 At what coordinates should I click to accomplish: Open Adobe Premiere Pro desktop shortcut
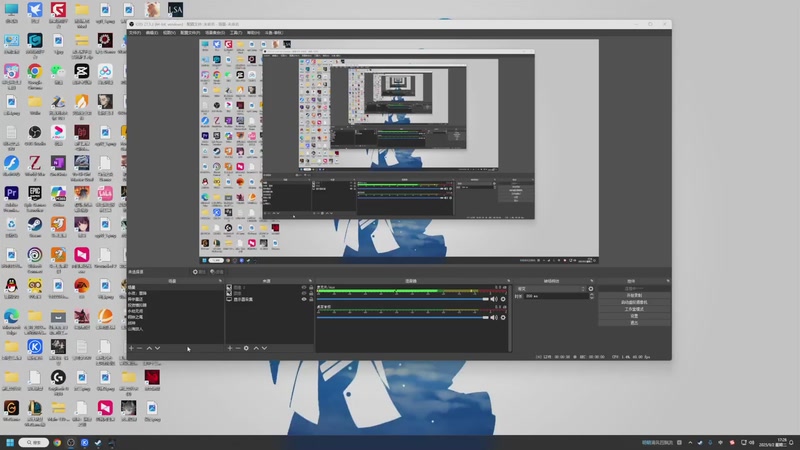pyautogui.click(x=11, y=198)
